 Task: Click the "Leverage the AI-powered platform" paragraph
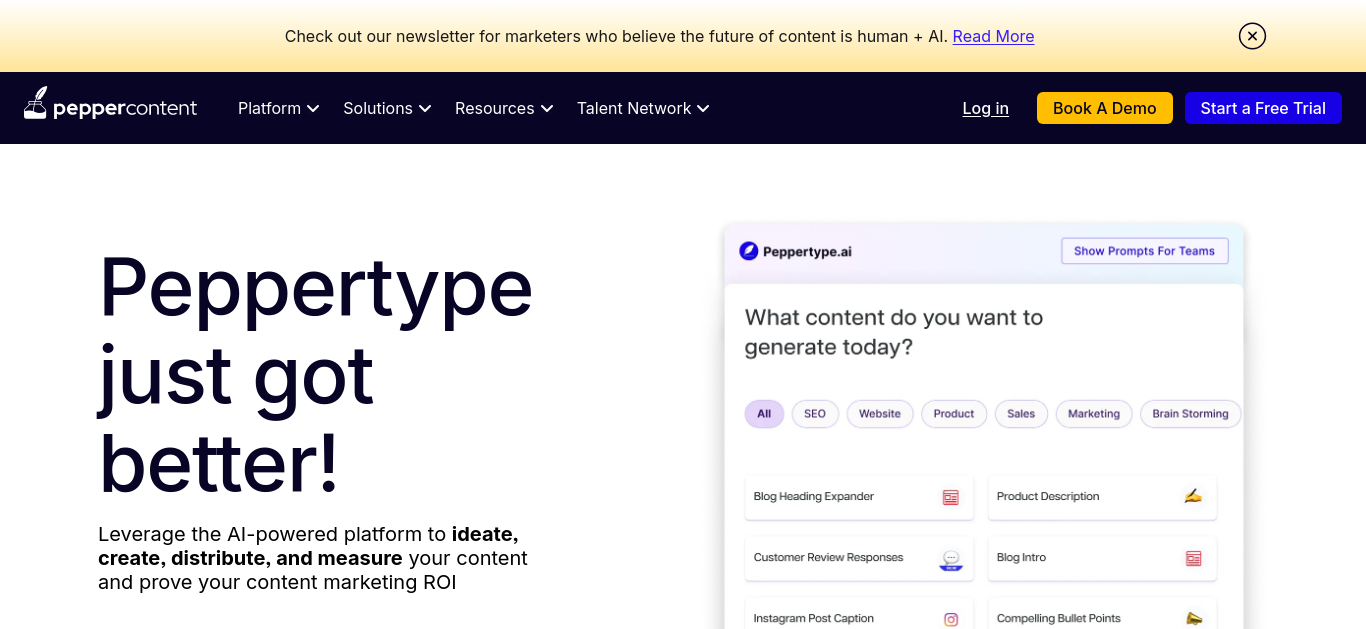(313, 558)
